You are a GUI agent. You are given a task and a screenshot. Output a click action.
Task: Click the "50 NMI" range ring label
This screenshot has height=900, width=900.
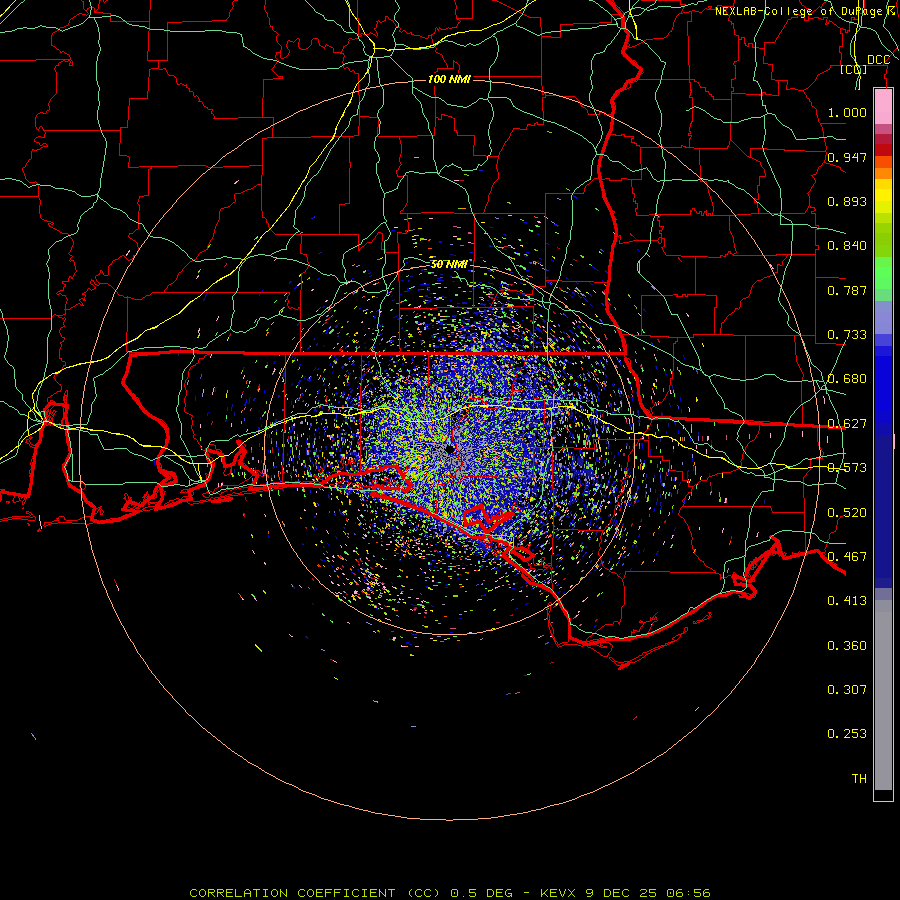coord(449,264)
